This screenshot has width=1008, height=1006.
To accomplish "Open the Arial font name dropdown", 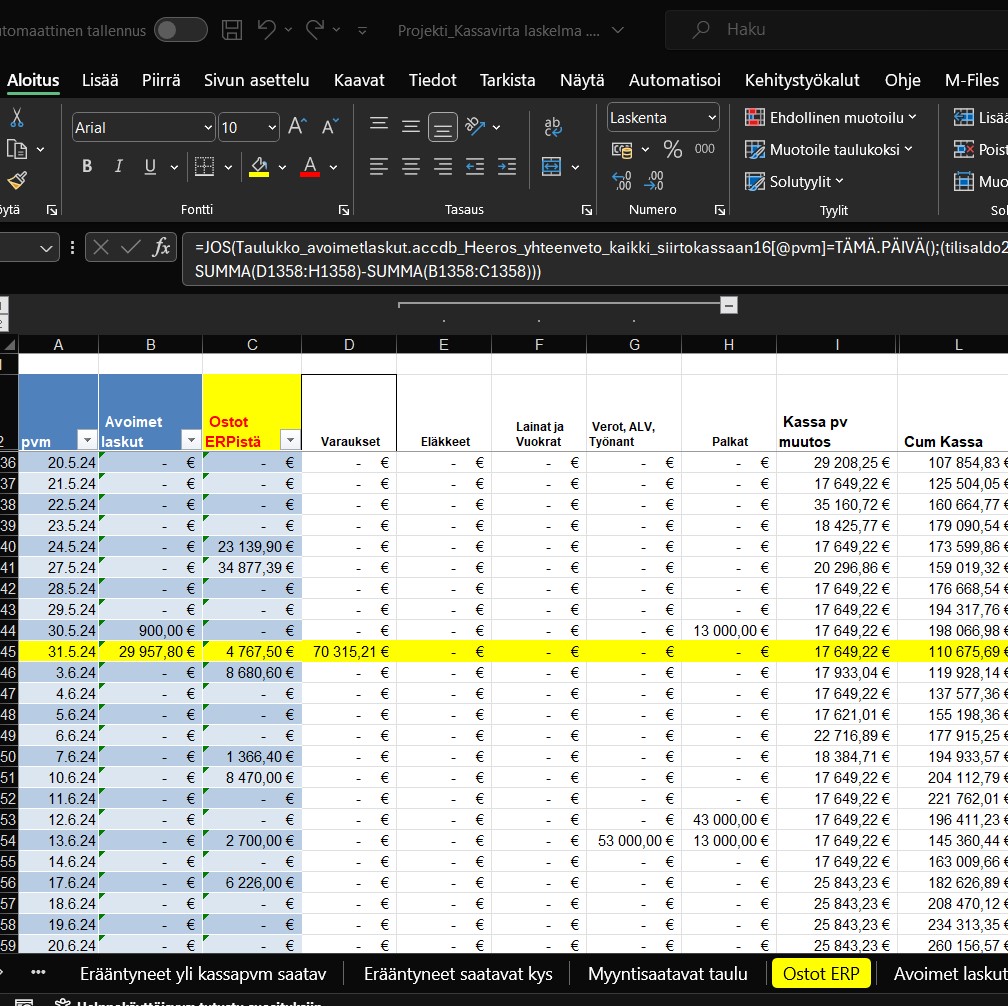I will pos(208,127).
